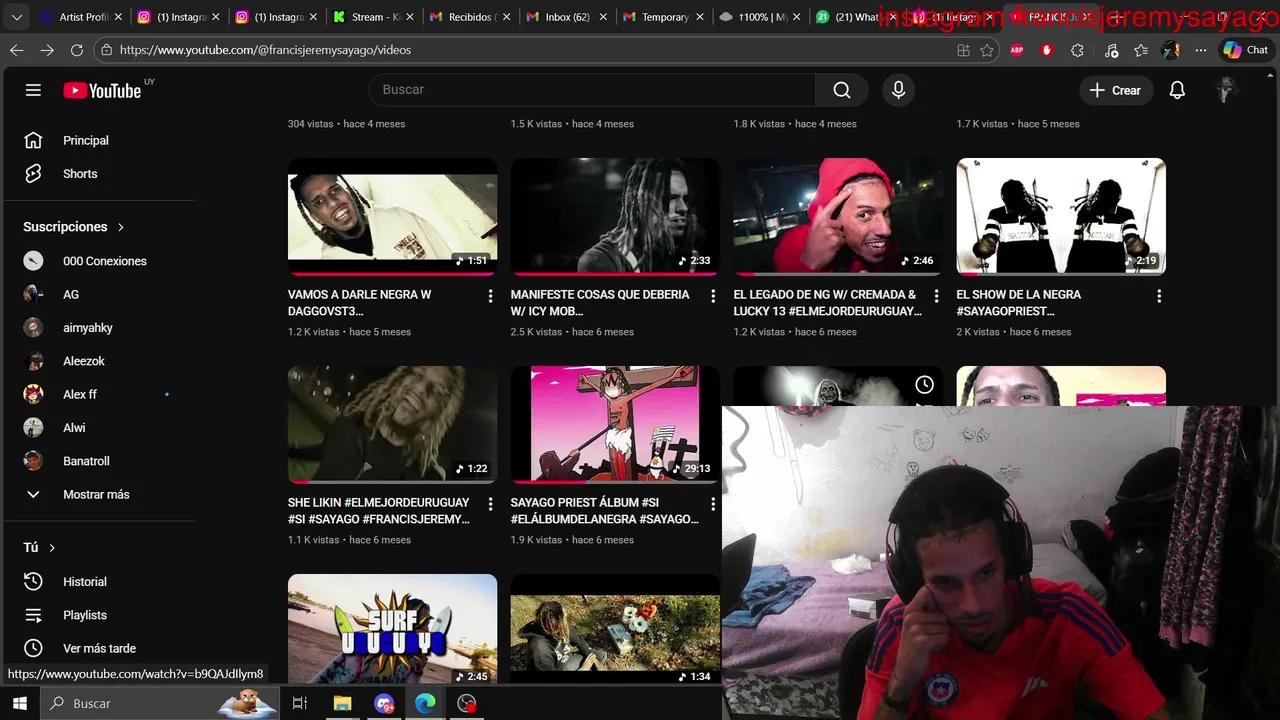Expand Mostrar más subscriptions
This screenshot has height=720, width=1280.
[x=98, y=495]
